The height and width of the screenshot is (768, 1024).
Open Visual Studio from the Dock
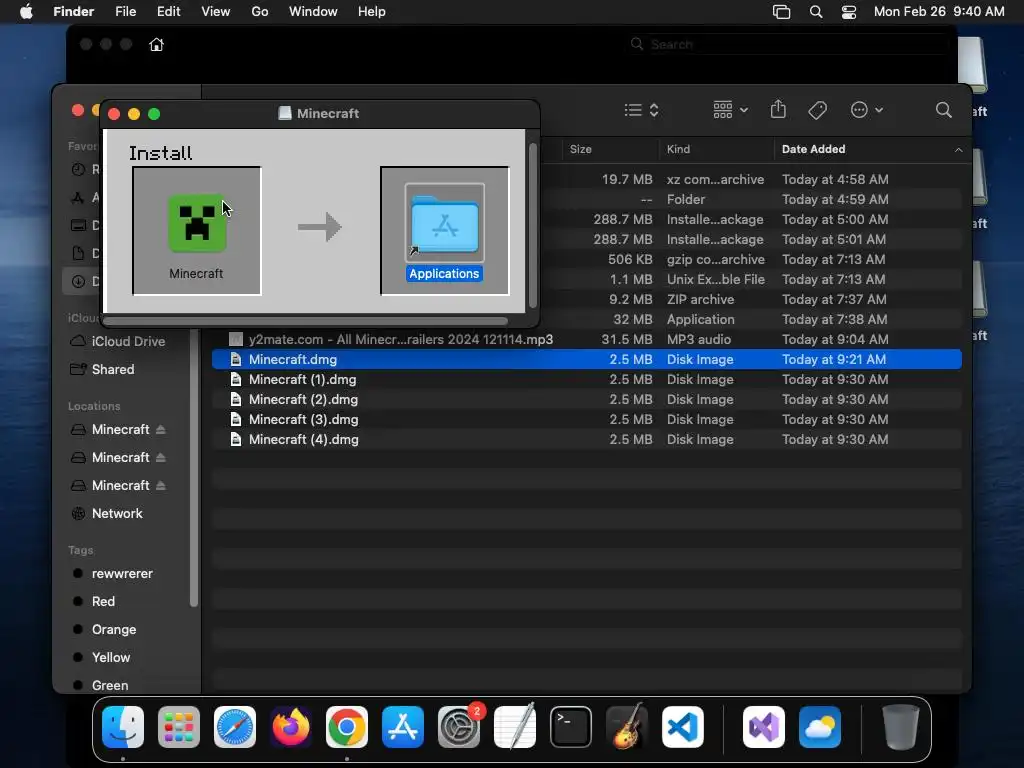pos(764,727)
